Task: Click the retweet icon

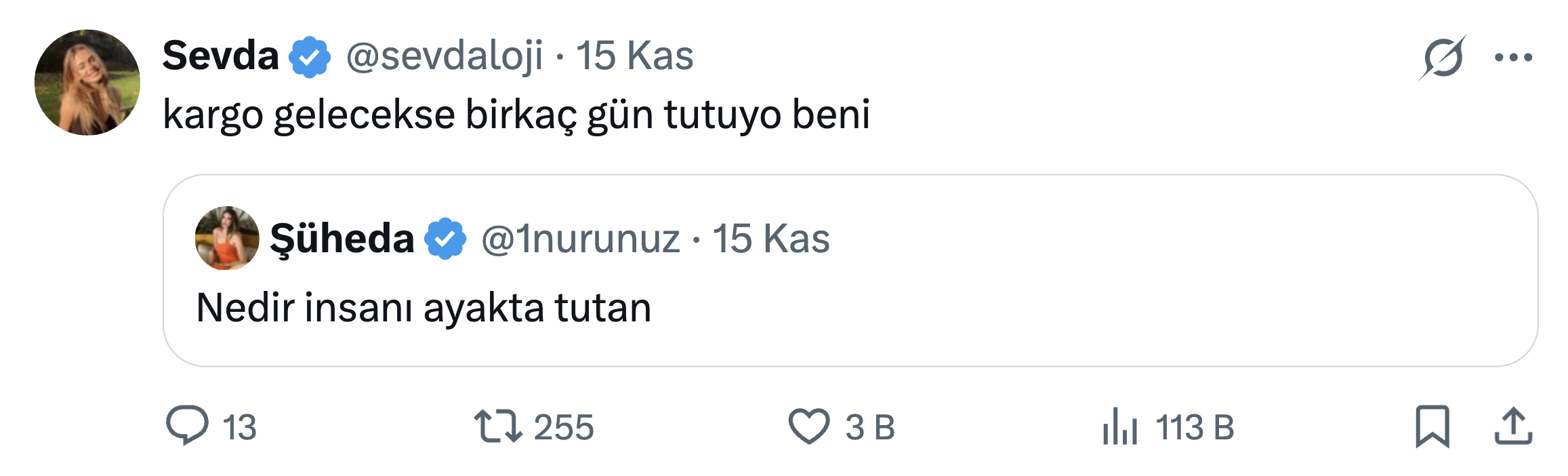Action: pos(497,426)
